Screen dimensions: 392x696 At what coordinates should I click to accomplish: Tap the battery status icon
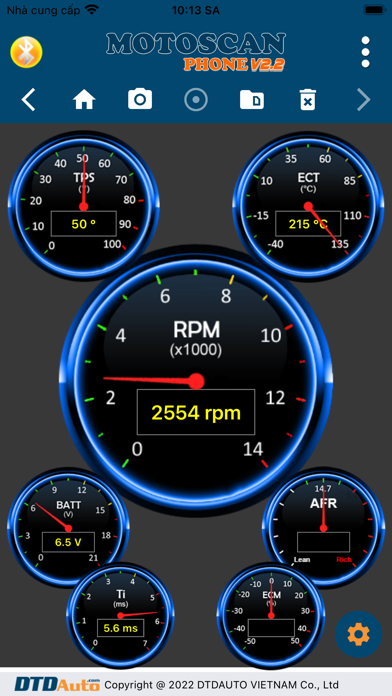tap(374, 10)
